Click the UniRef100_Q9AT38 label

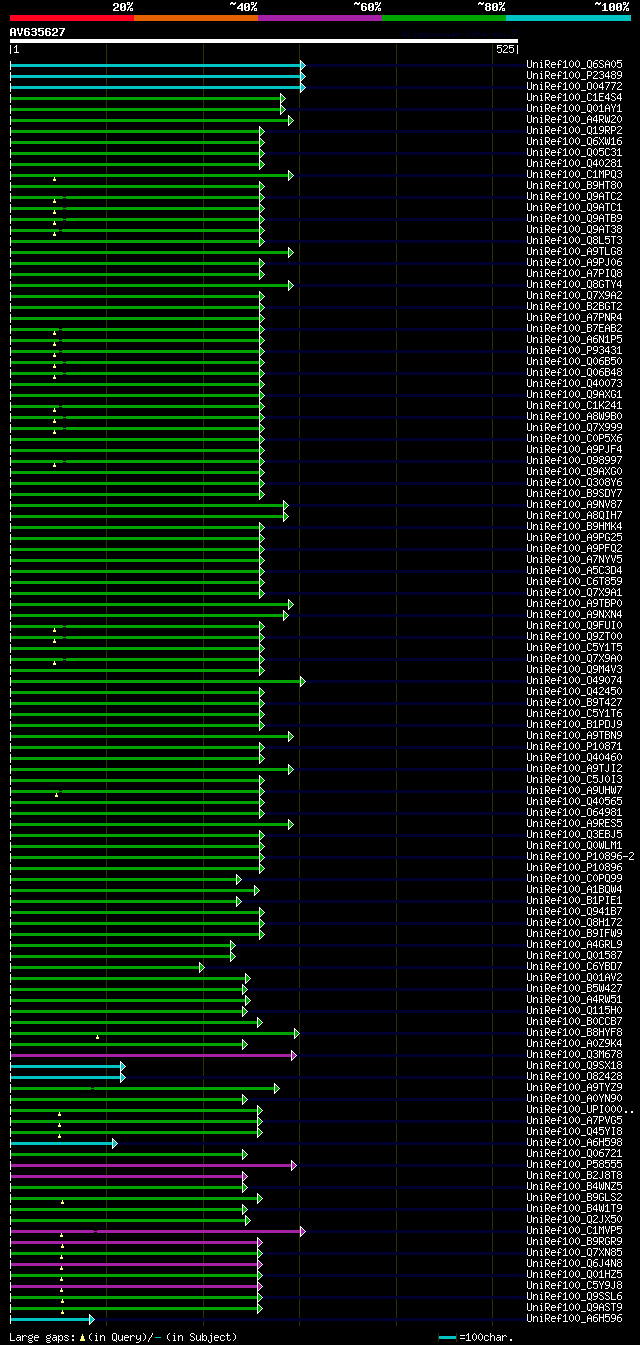point(576,230)
